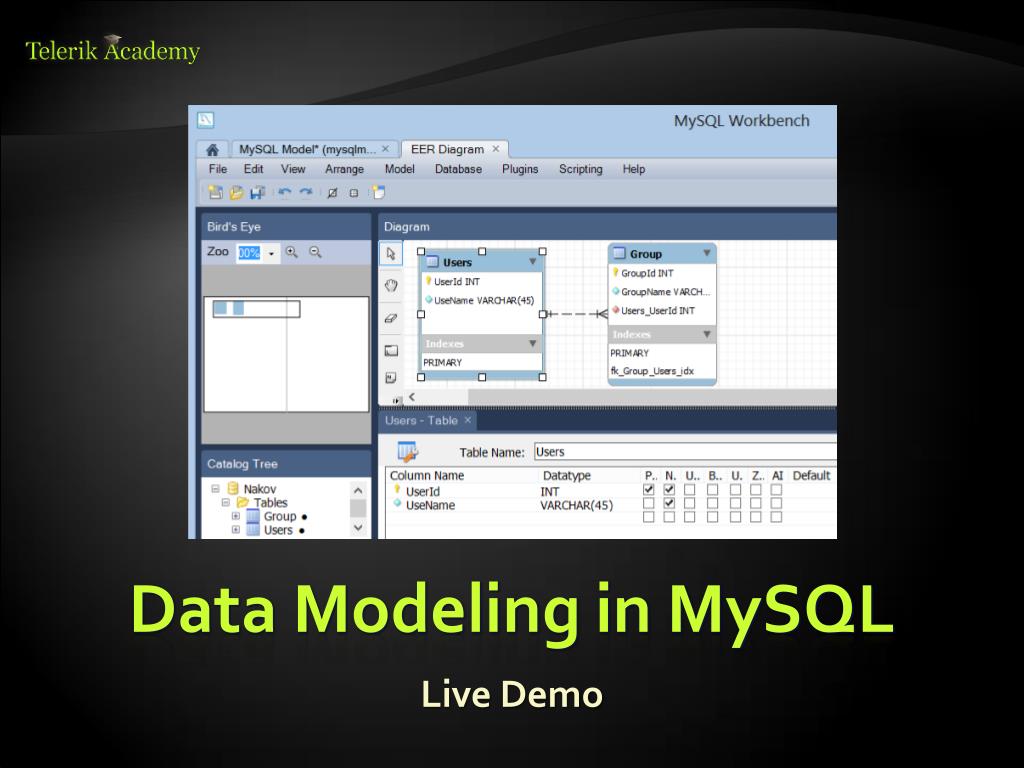Click Catalog Tree scrollbar up arrow
The height and width of the screenshot is (768, 1024).
click(x=358, y=490)
